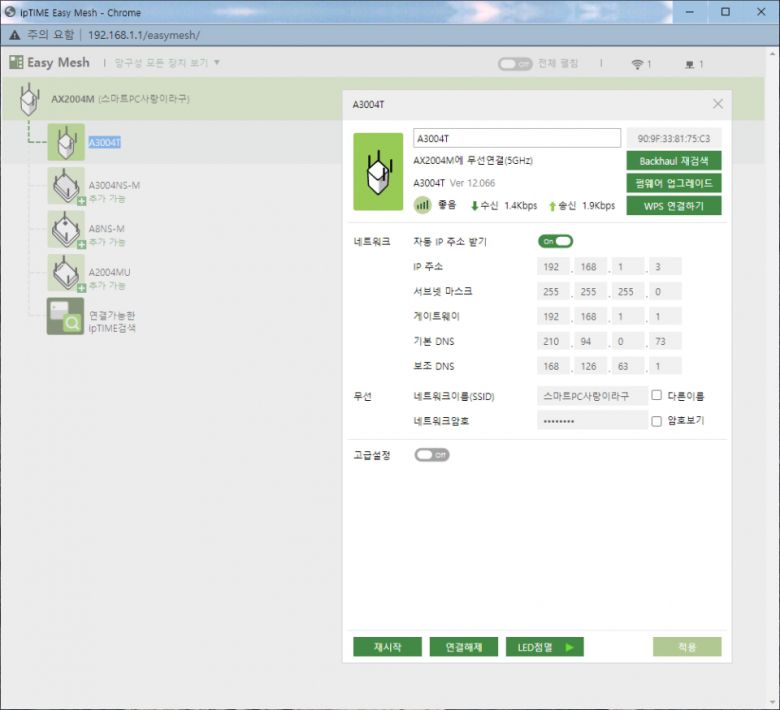Click the page scrollbar down arrow
780x710 pixels.
[x=772, y=702]
